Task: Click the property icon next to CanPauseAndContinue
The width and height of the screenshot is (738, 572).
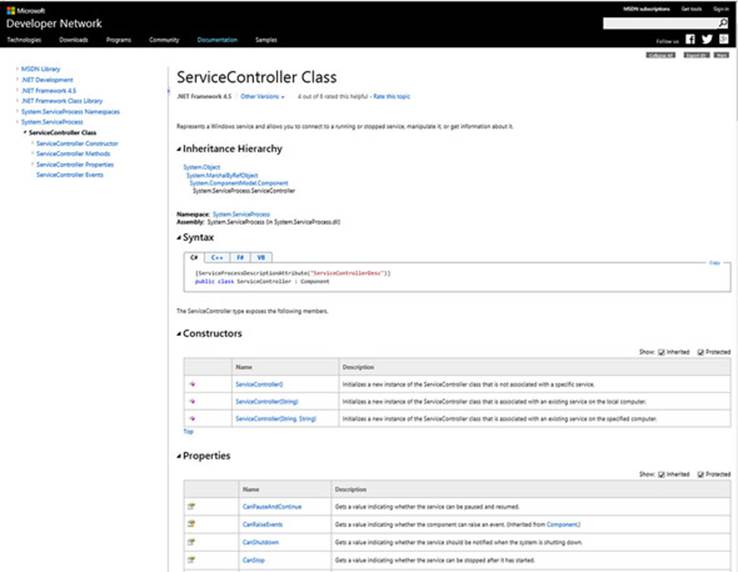Action: [x=191, y=507]
